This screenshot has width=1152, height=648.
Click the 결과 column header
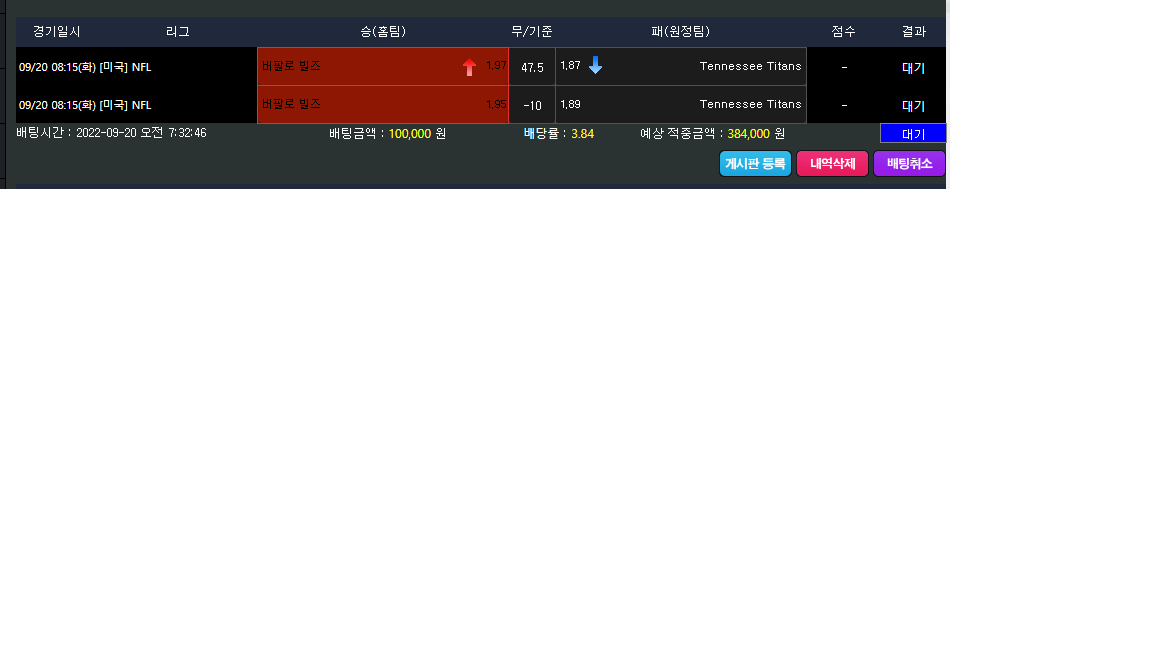(913, 32)
